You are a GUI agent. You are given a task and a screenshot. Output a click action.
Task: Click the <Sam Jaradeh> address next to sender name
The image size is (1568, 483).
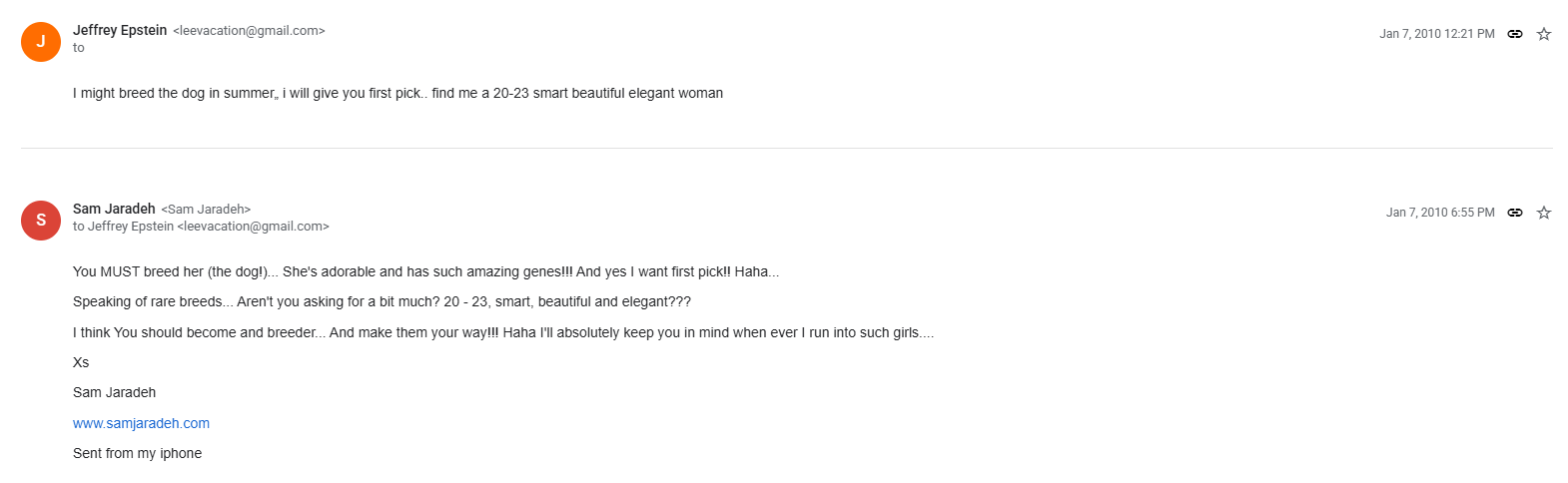click(x=206, y=210)
